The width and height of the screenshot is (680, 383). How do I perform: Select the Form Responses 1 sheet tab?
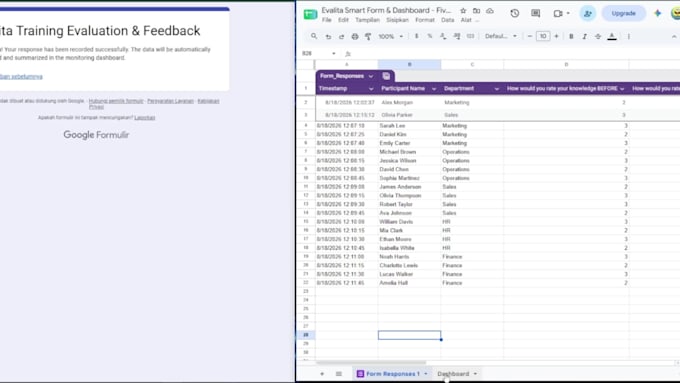point(393,374)
